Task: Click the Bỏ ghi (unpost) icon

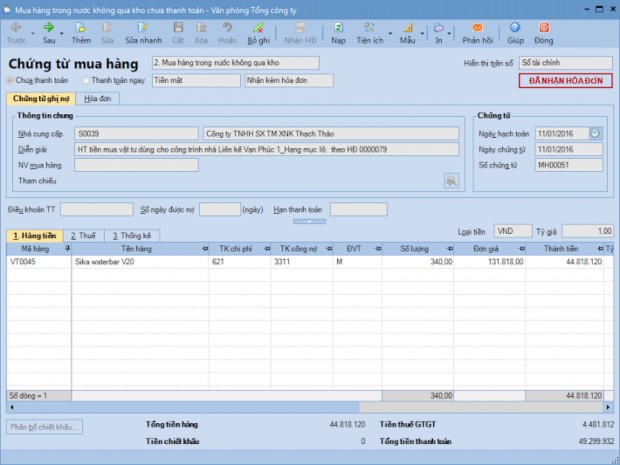Action: [x=258, y=28]
